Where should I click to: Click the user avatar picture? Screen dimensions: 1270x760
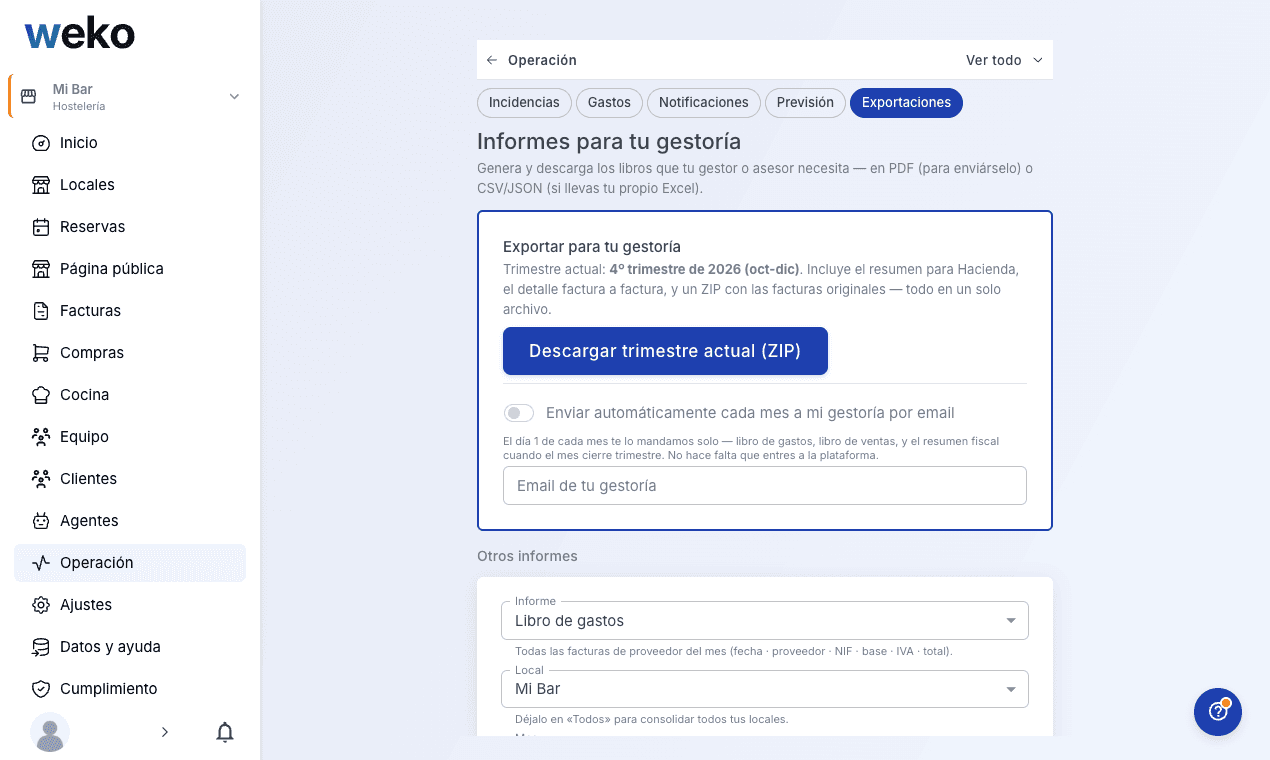tap(50, 732)
